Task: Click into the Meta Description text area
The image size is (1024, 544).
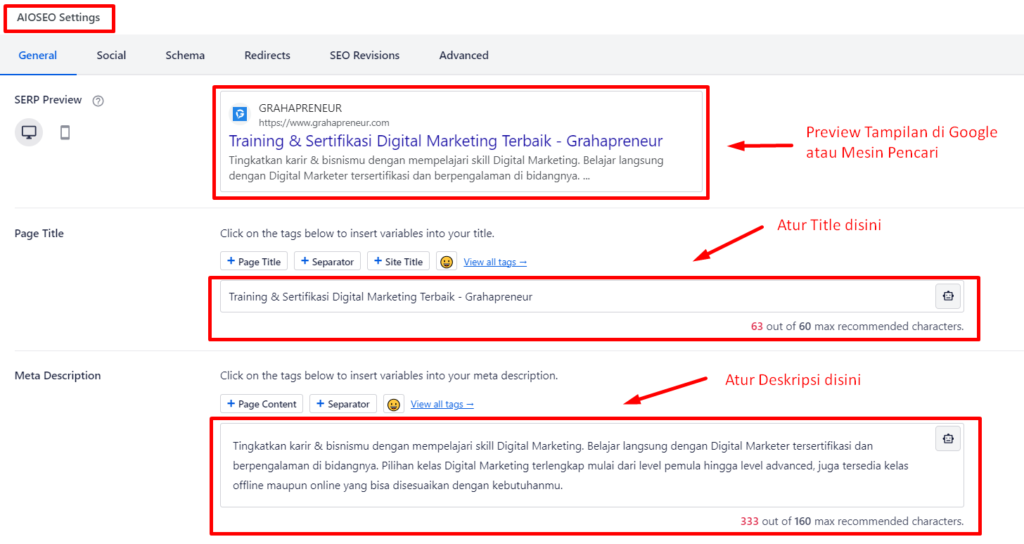Action: 592,466
